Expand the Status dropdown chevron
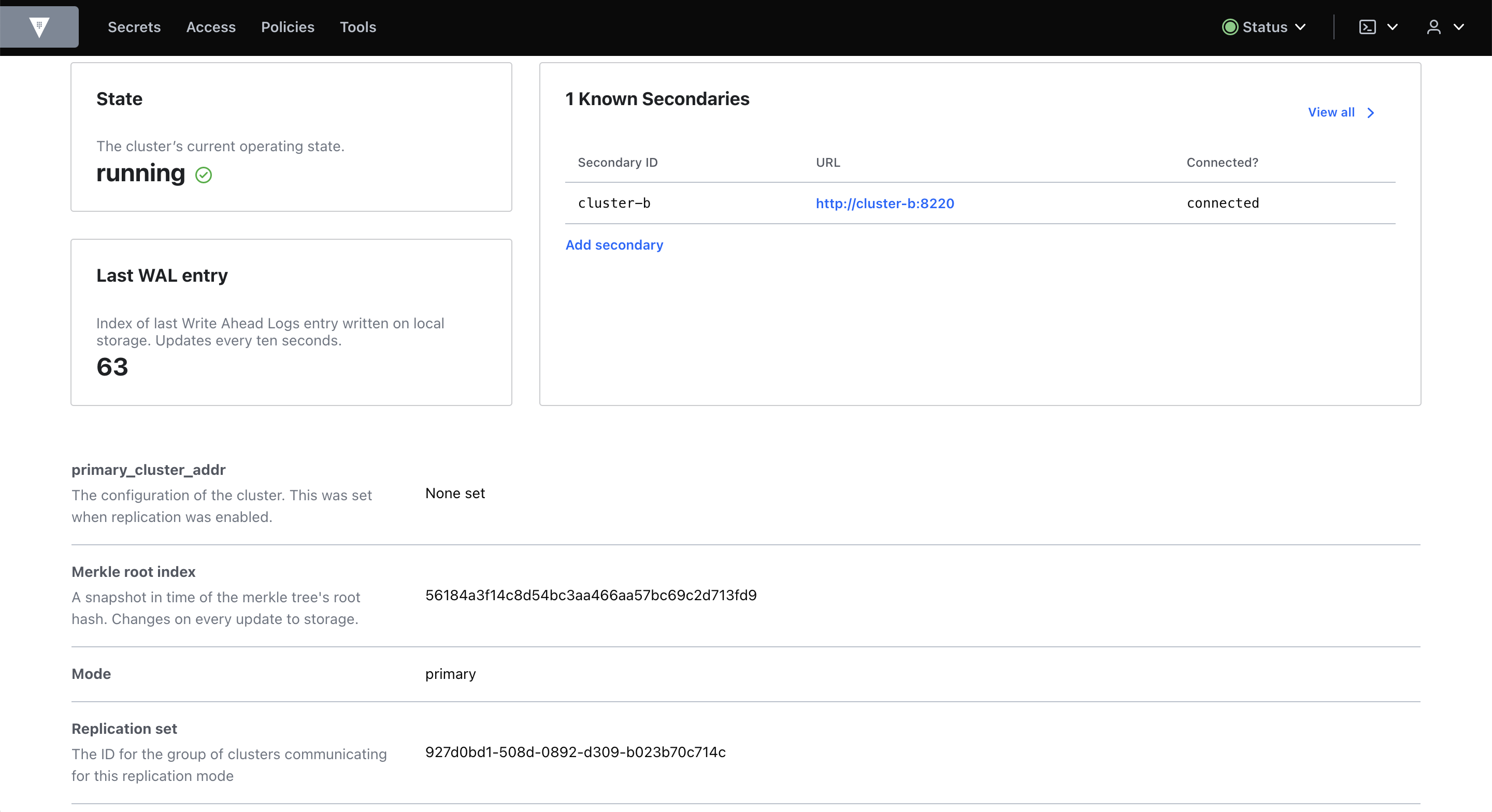 1300,27
